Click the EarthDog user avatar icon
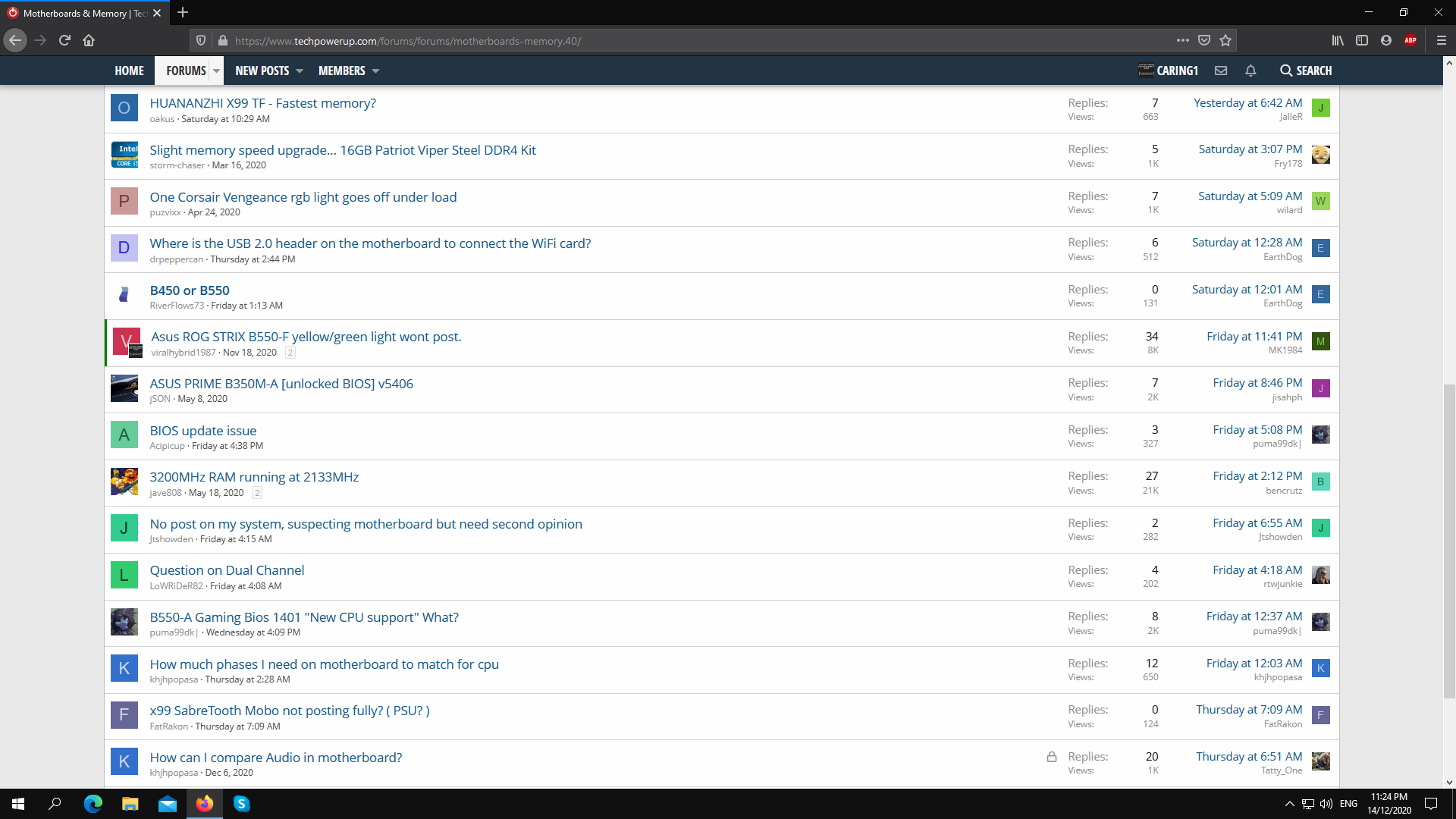Image resolution: width=1456 pixels, height=819 pixels. (1321, 247)
